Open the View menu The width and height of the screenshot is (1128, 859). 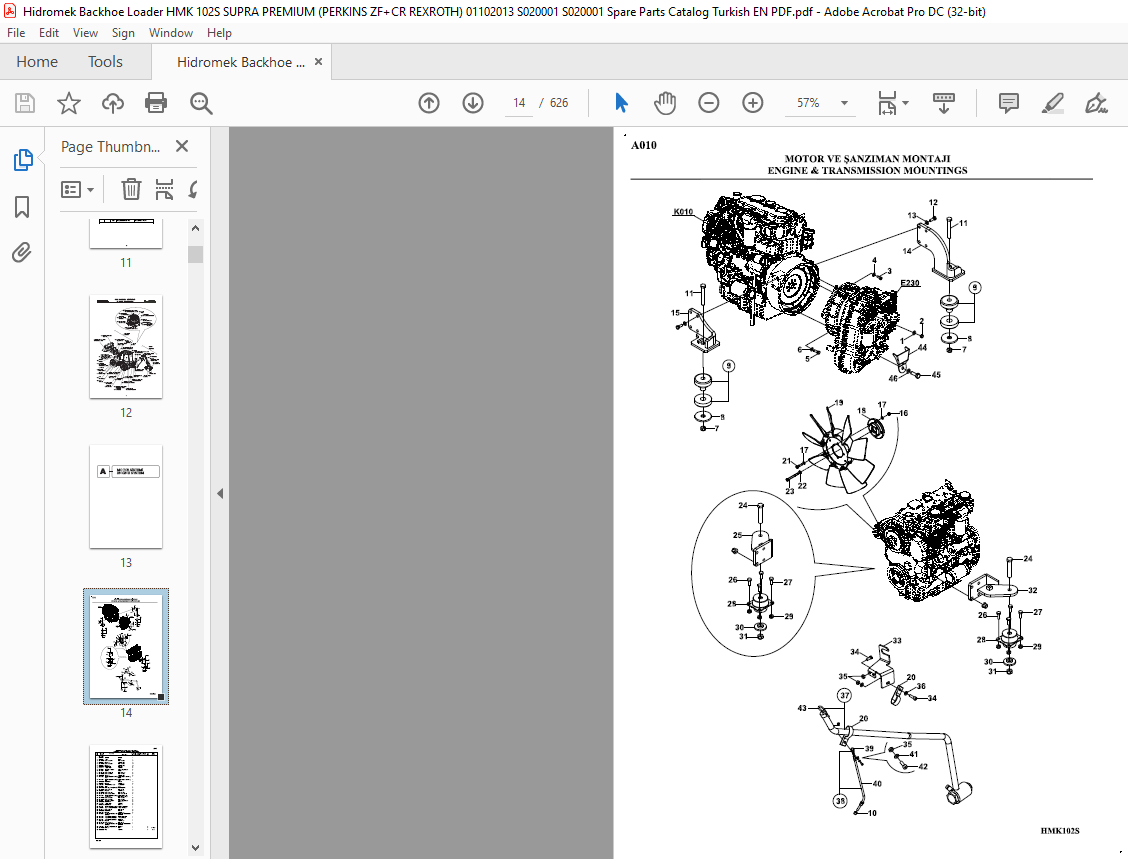point(85,33)
